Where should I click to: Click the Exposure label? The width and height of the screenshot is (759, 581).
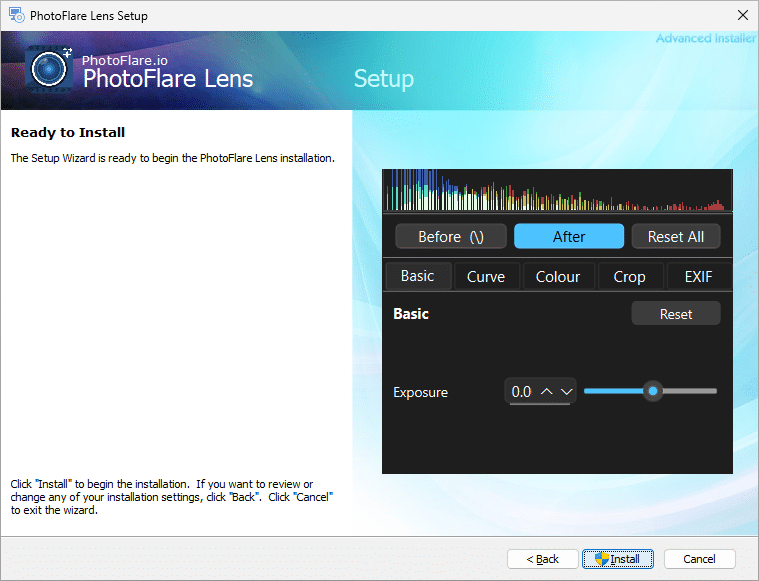420,392
